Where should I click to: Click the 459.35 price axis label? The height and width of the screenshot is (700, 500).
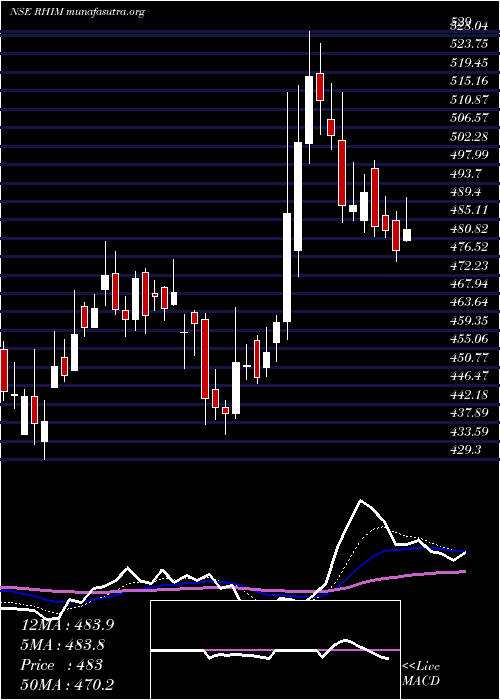[x=468, y=321]
